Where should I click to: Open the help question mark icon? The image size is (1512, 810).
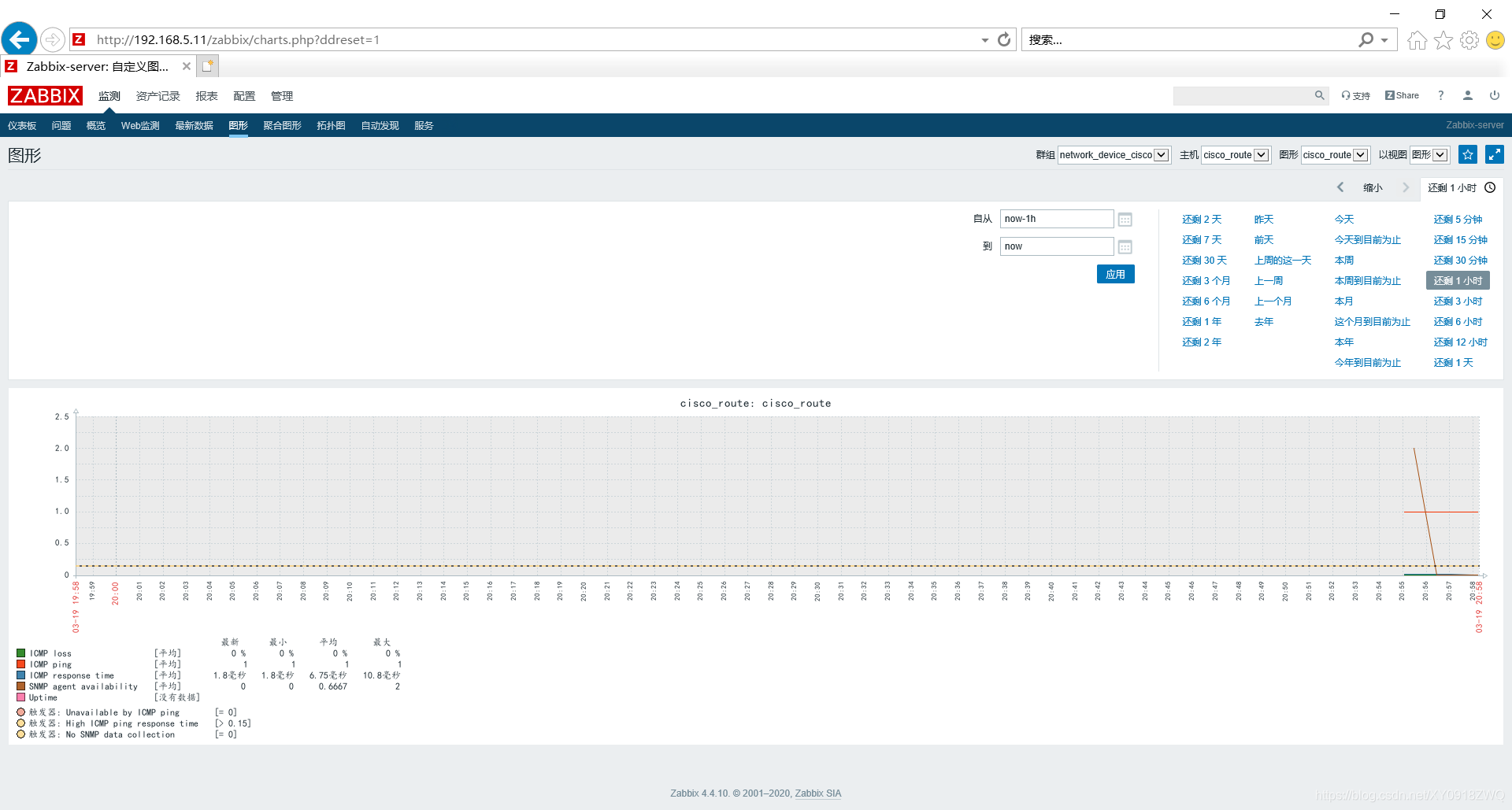click(1440, 95)
